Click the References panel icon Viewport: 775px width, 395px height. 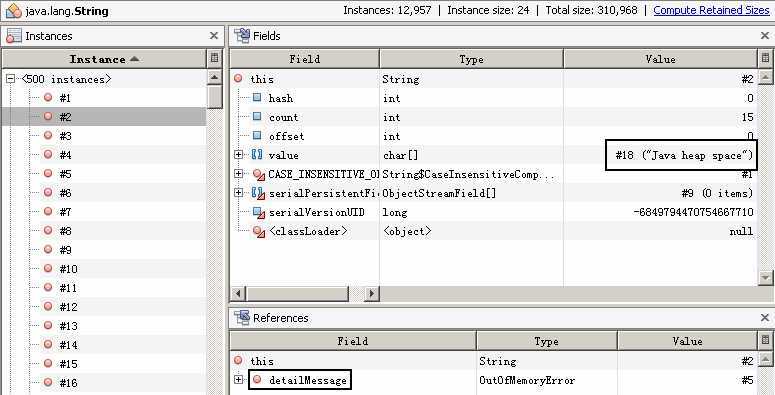point(242,317)
